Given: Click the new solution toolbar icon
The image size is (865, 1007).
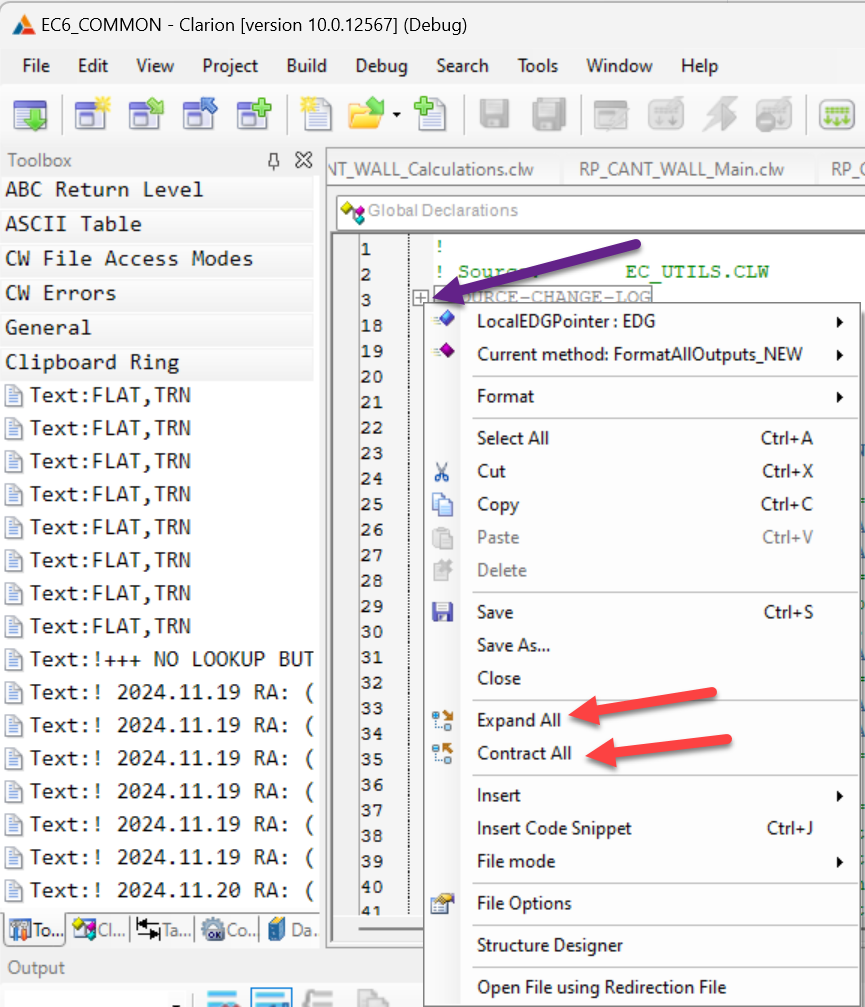Looking at the screenshot, I should pos(93,115).
